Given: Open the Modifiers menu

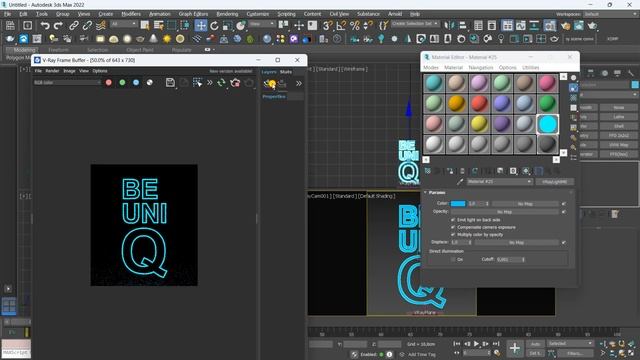Looking at the screenshot, I should (131, 14).
